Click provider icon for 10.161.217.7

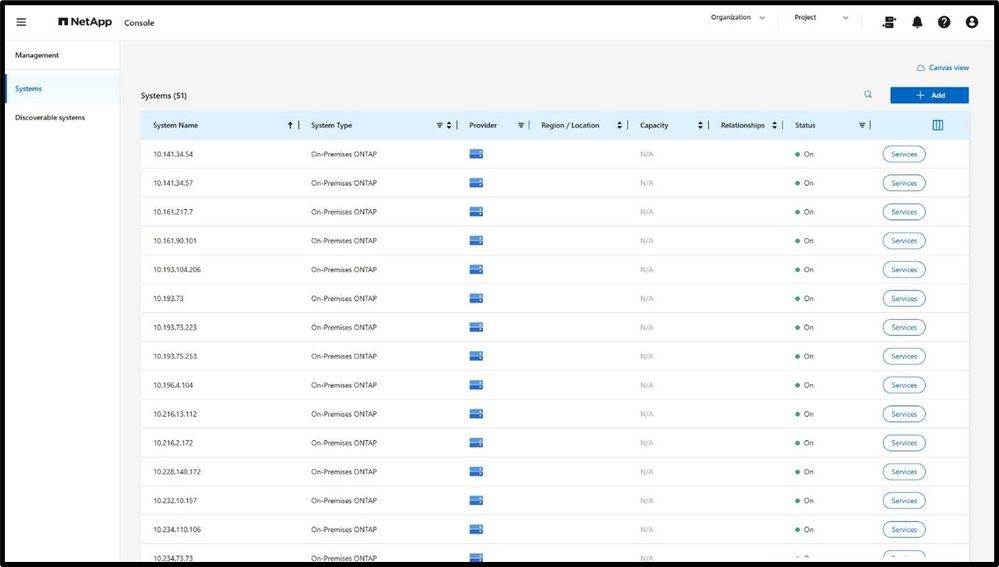[476, 212]
